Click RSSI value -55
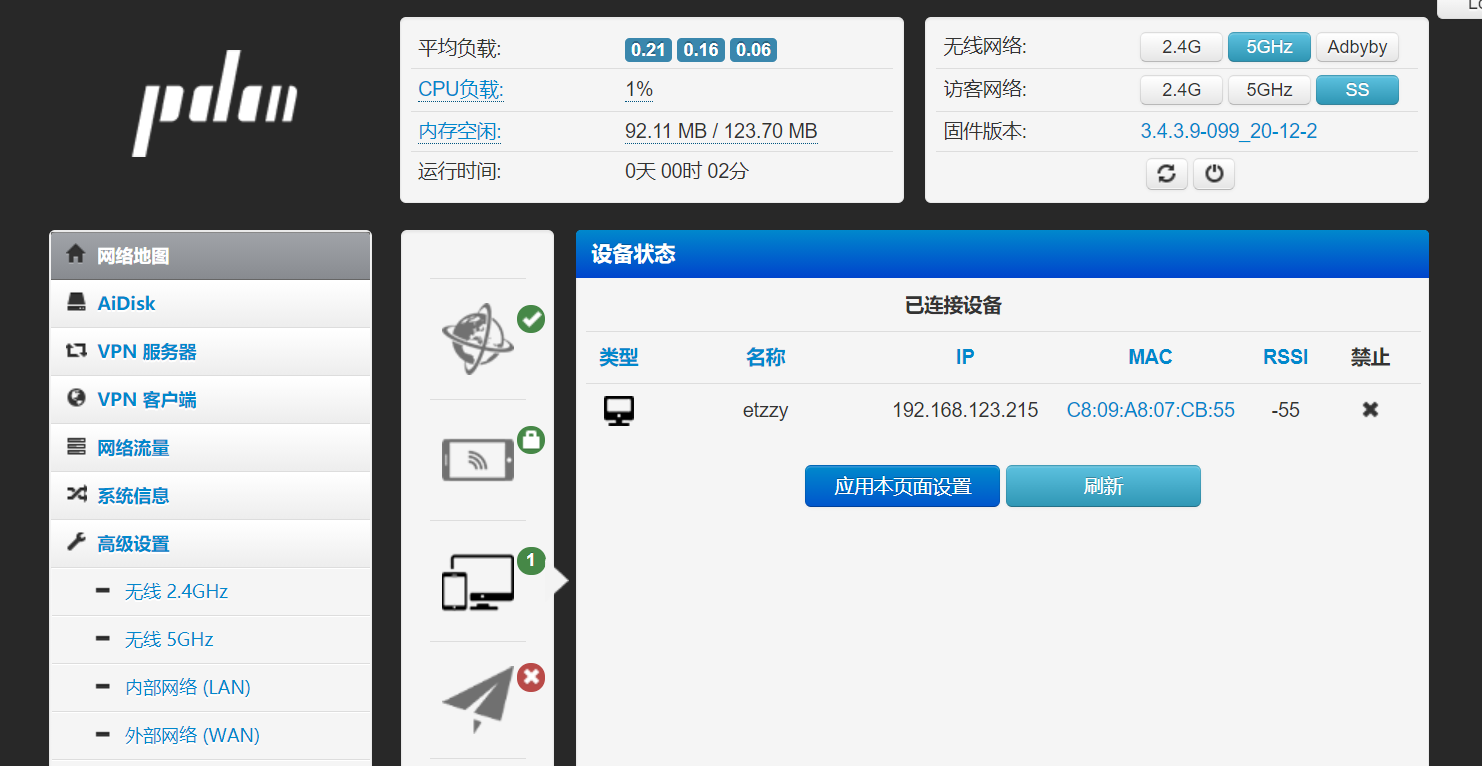The image size is (1482, 766). (x=1285, y=410)
